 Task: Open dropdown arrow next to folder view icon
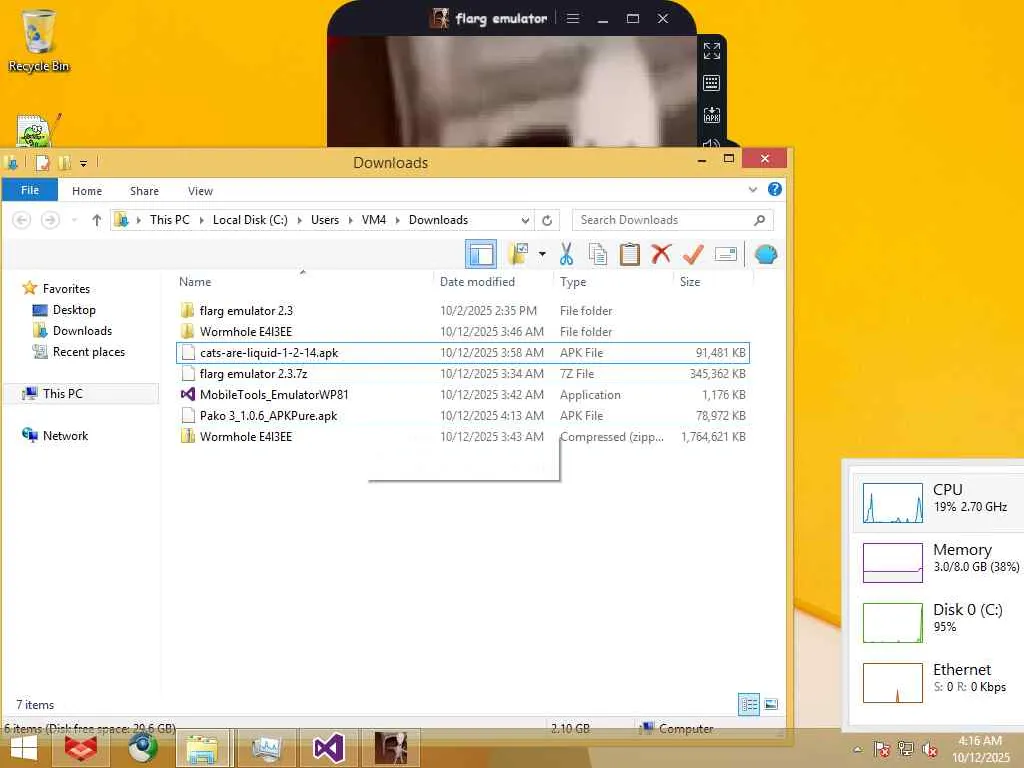tap(542, 254)
